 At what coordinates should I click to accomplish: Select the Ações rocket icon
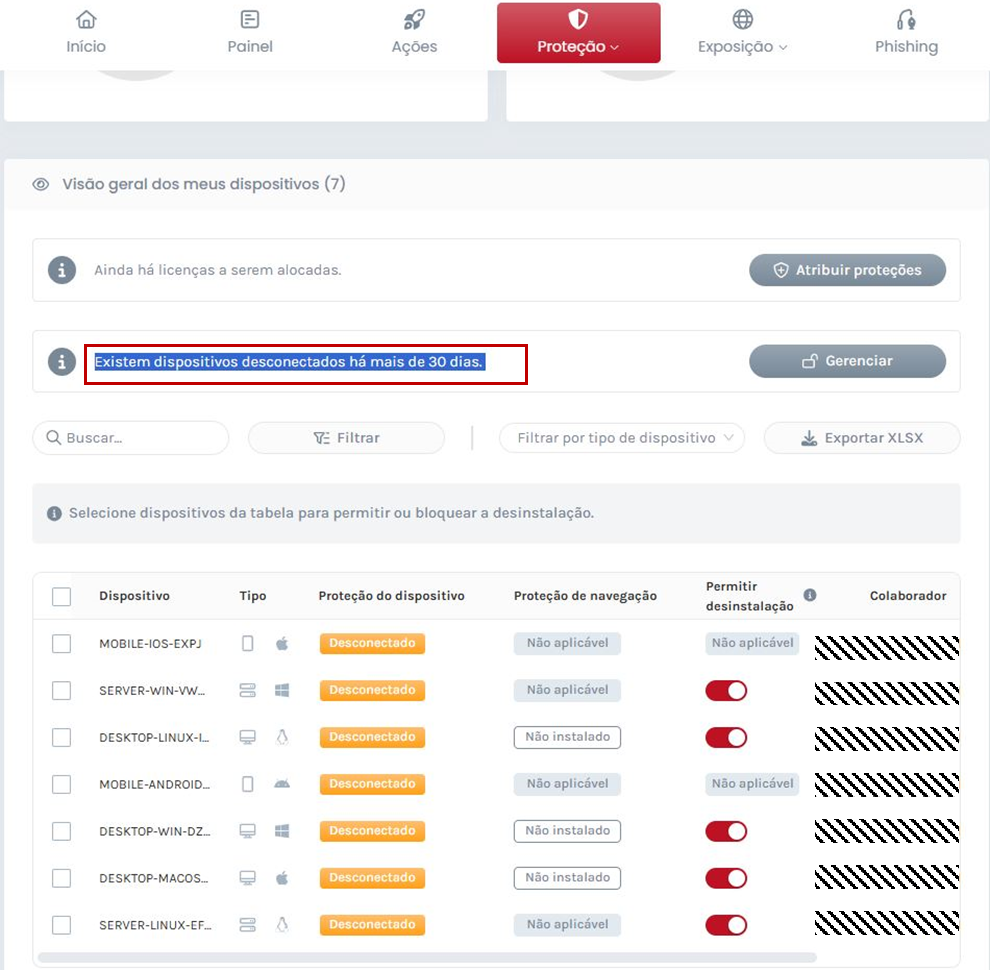[x=414, y=17]
